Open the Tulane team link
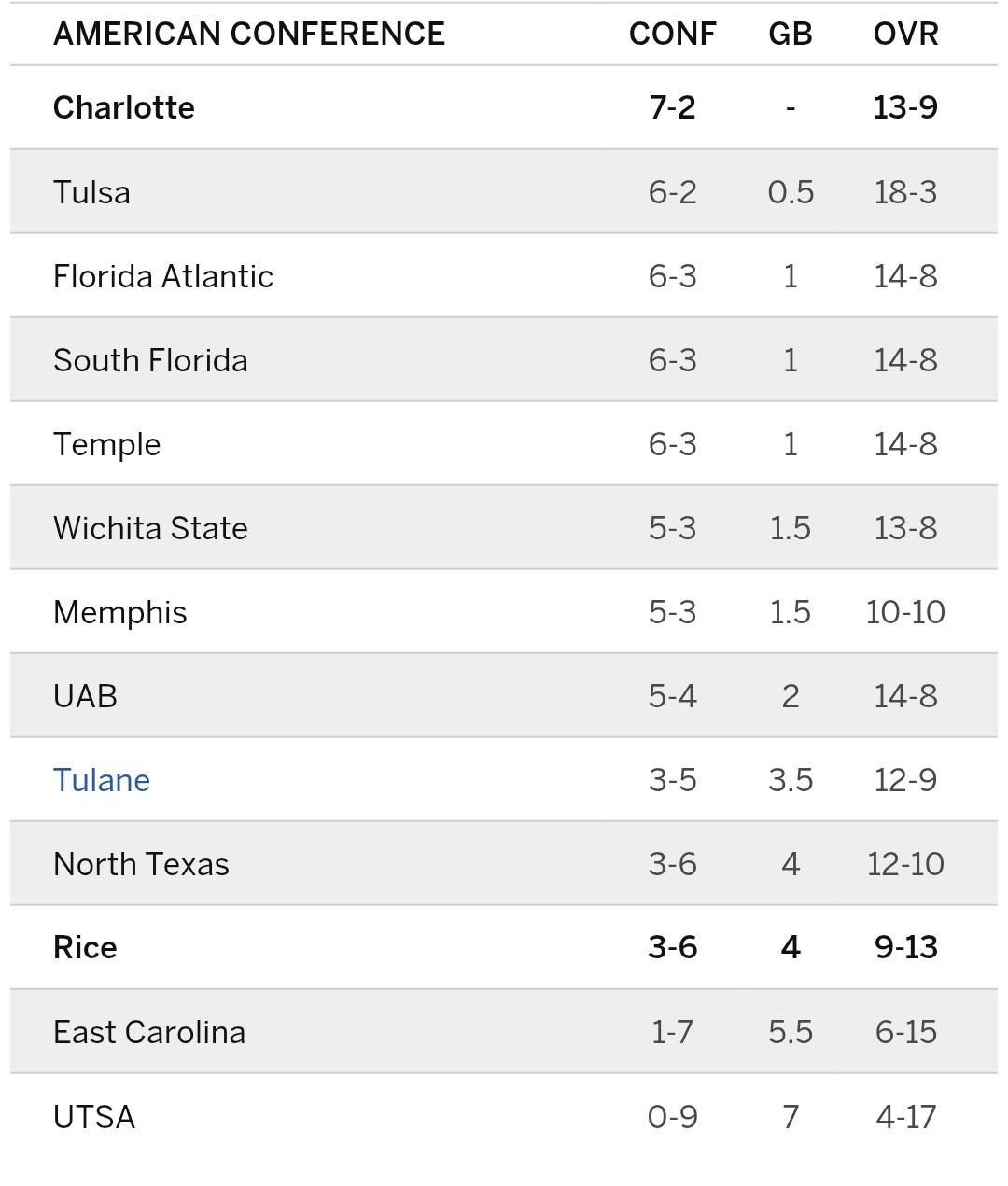Viewport: 1008px width, 1186px height. (x=102, y=780)
